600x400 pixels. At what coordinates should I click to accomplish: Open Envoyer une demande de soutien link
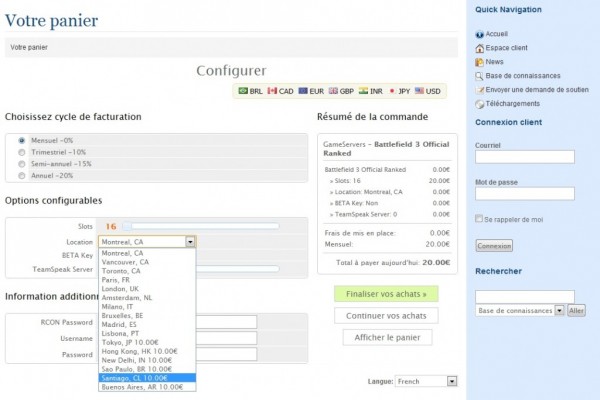[537, 90]
